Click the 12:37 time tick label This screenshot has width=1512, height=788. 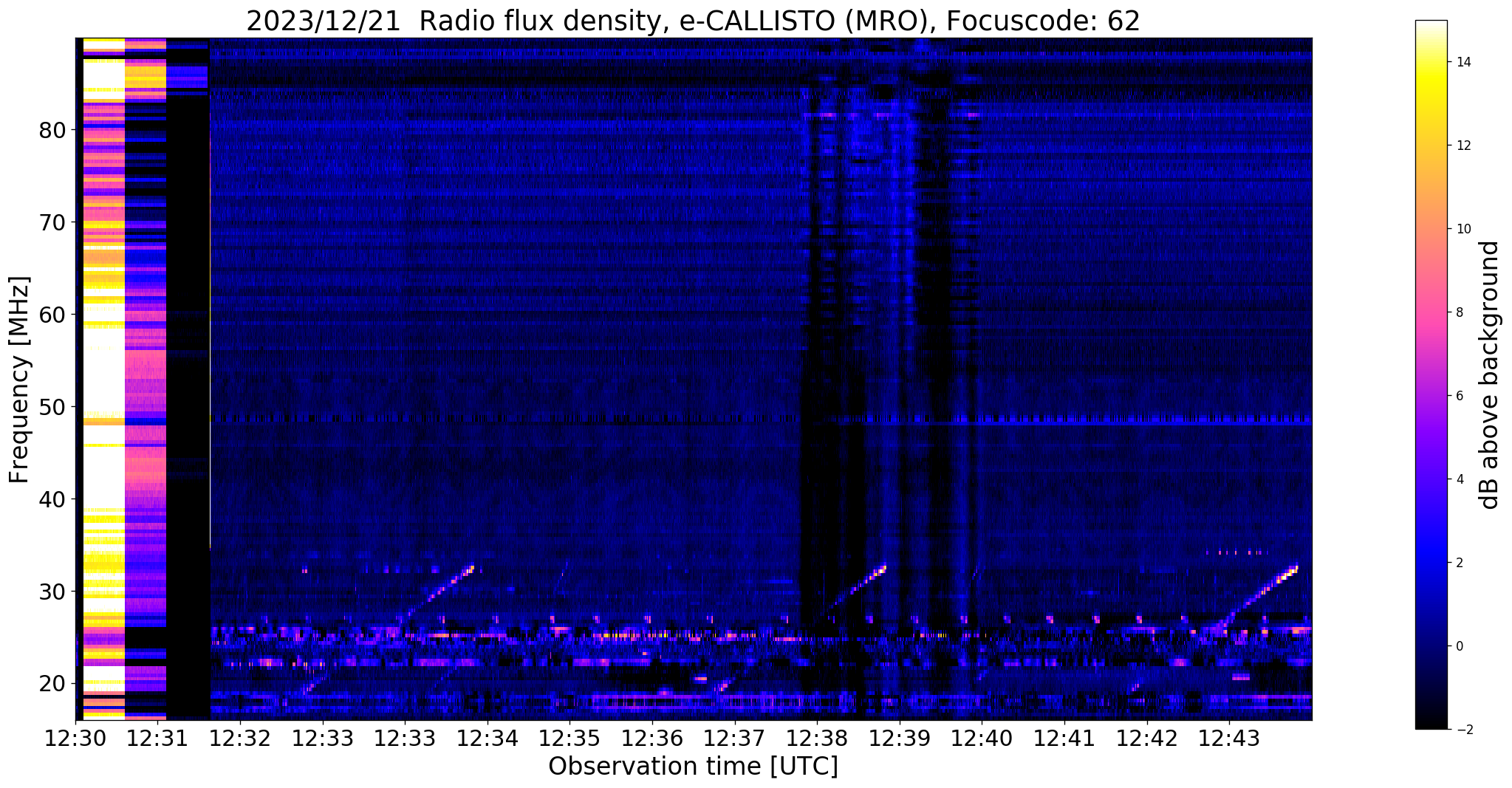tap(734, 738)
